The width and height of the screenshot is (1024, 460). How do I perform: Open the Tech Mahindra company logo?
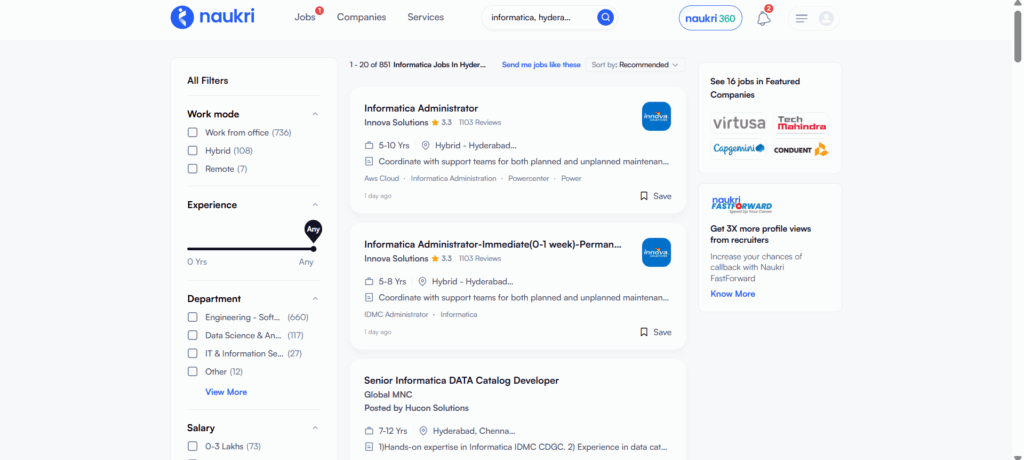(x=801, y=124)
